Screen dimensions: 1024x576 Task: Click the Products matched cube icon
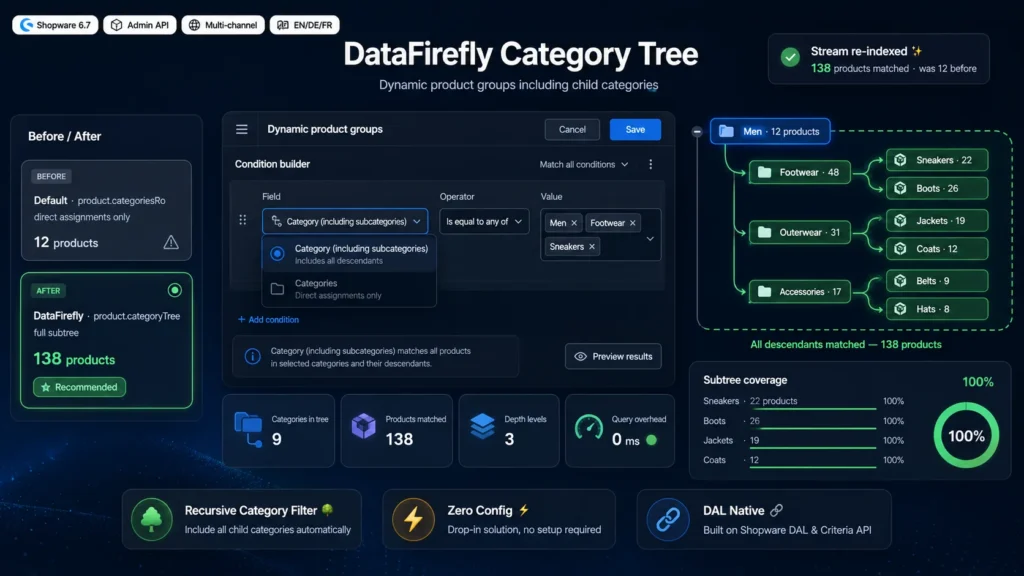pos(364,426)
